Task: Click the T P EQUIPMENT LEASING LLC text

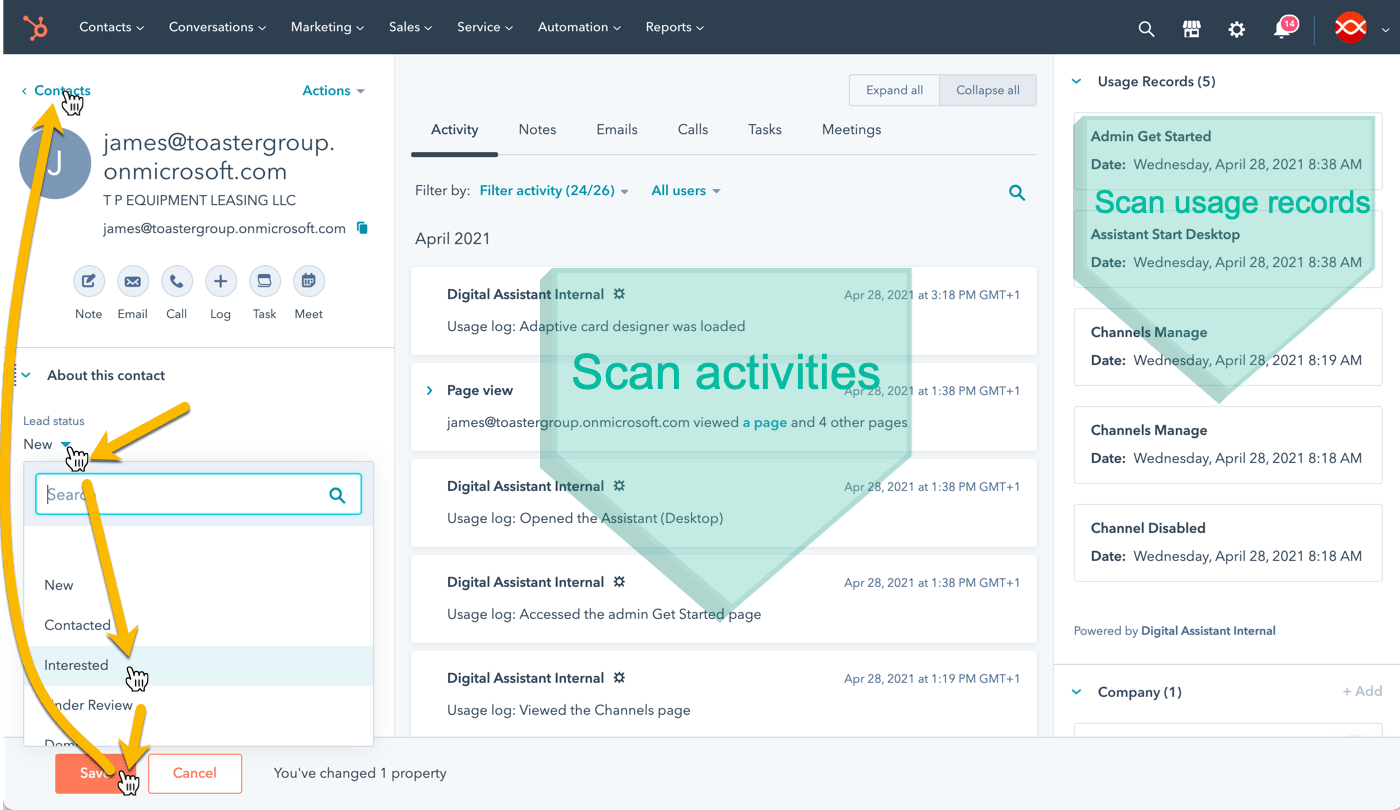Action: pyautogui.click(x=199, y=200)
